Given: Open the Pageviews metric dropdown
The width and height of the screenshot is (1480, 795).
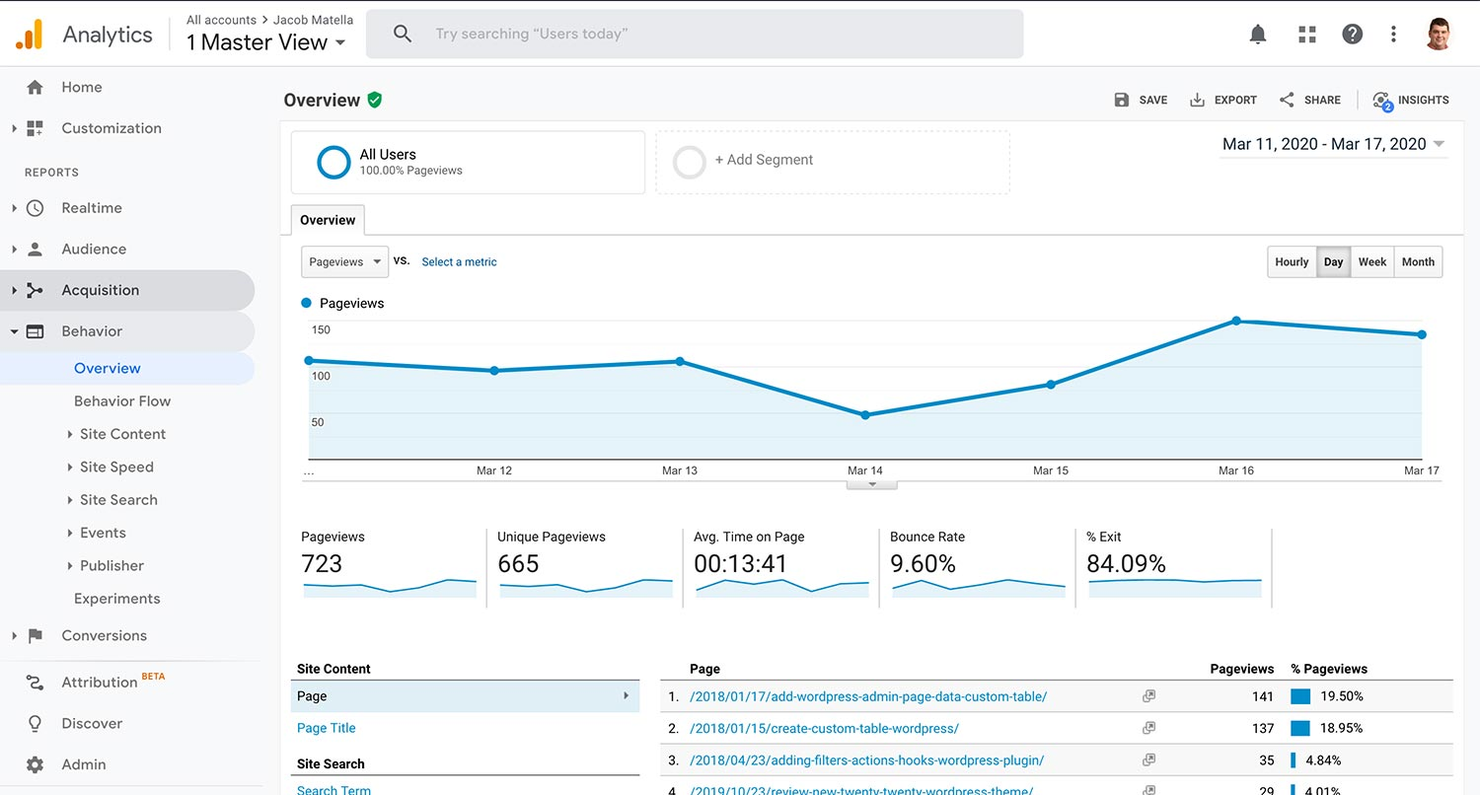Looking at the screenshot, I should (x=344, y=261).
